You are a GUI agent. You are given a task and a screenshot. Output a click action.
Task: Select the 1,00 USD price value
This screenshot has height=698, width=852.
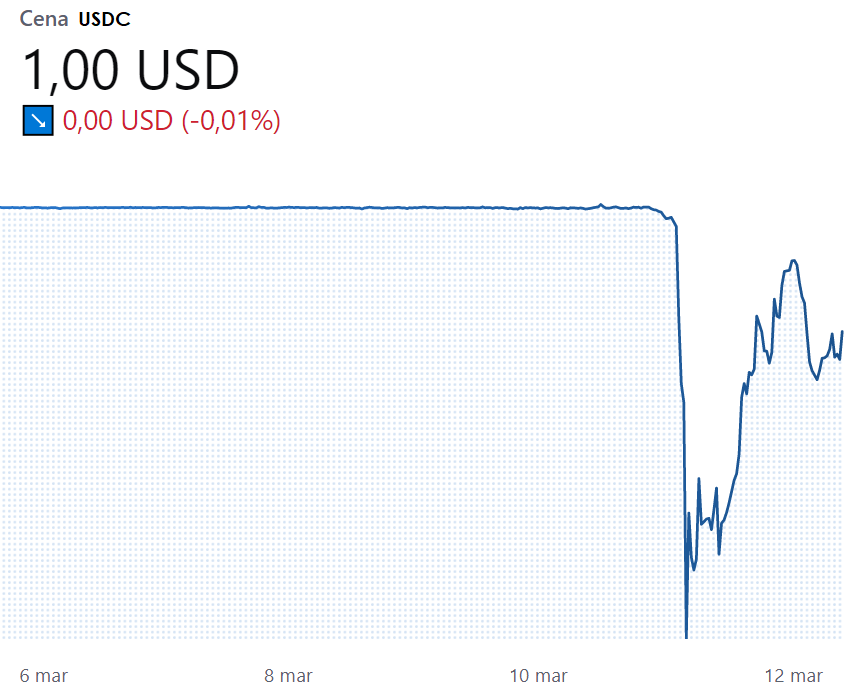coord(130,70)
